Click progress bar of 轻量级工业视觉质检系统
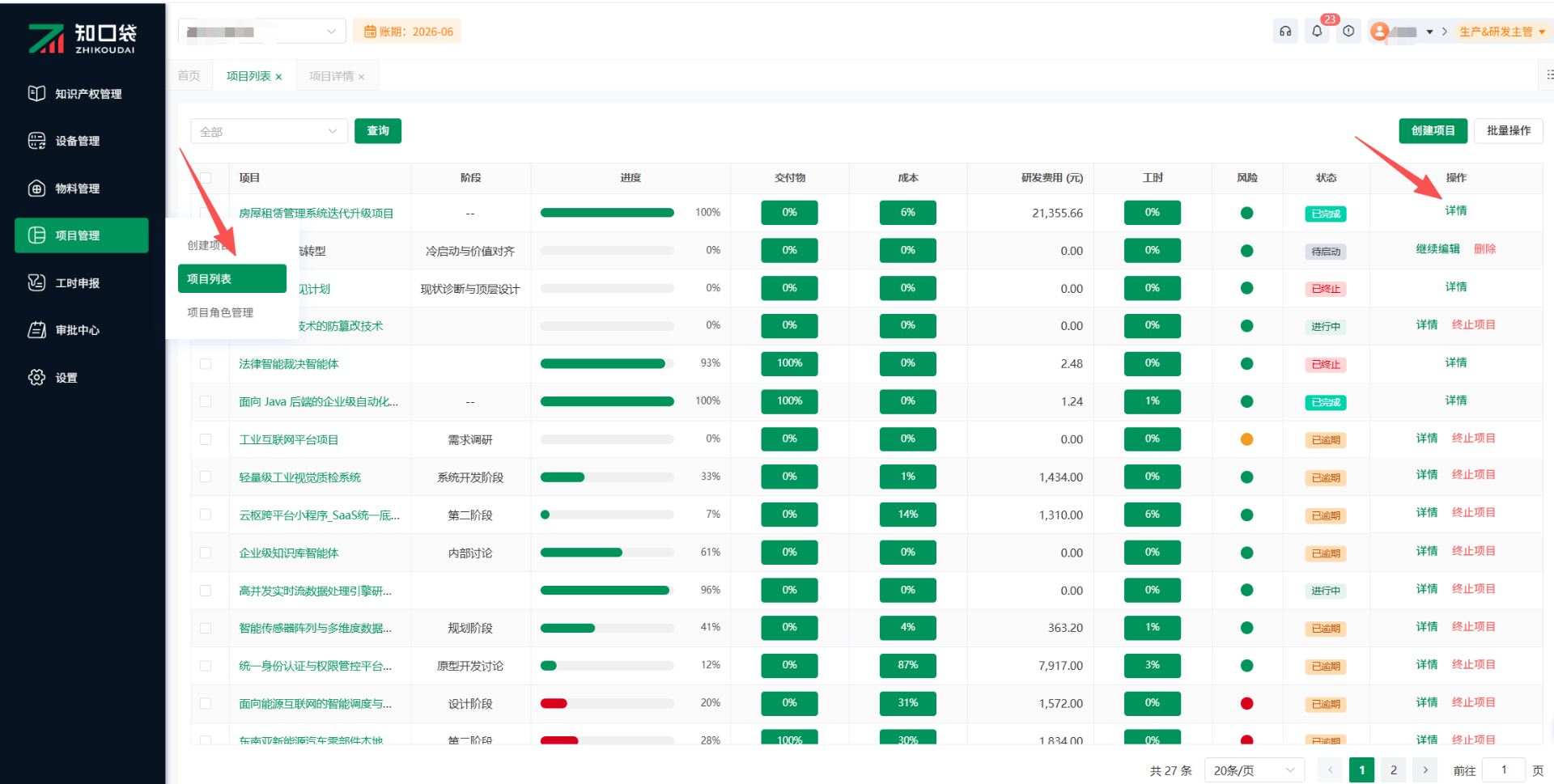Viewport: 1554px width, 784px height. (607, 477)
